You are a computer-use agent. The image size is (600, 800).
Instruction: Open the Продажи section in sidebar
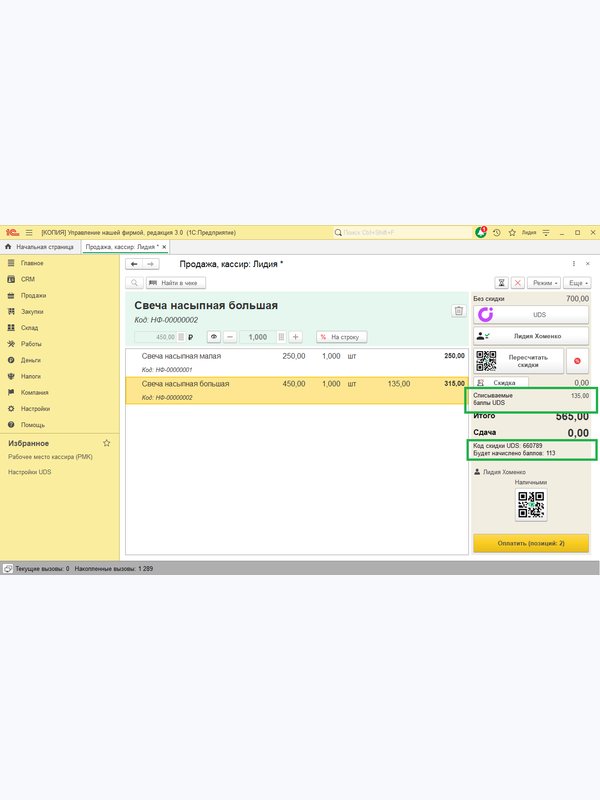tap(33, 295)
